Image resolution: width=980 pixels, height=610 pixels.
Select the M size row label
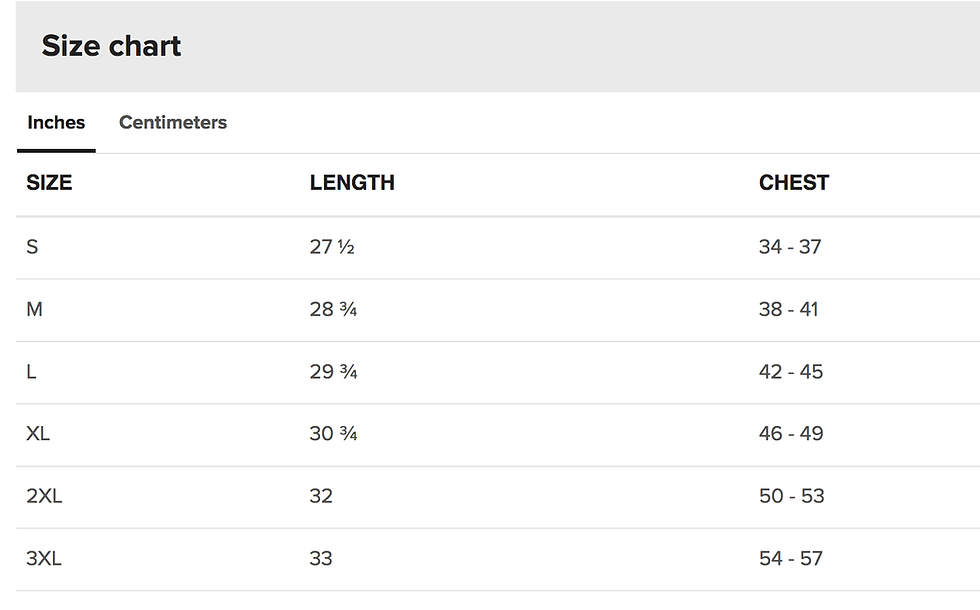(x=35, y=309)
